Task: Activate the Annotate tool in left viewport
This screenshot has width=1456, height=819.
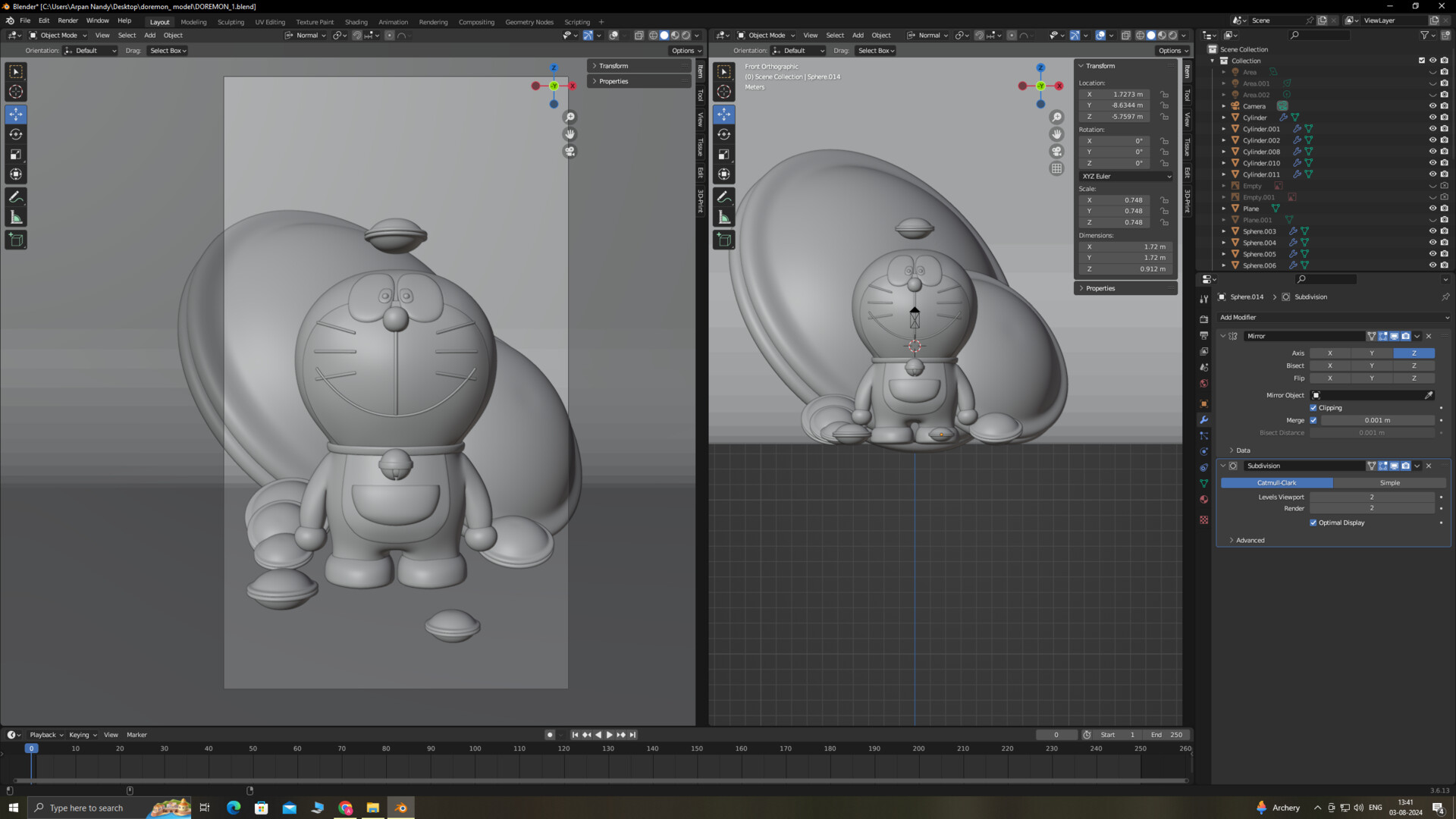Action: (x=16, y=197)
